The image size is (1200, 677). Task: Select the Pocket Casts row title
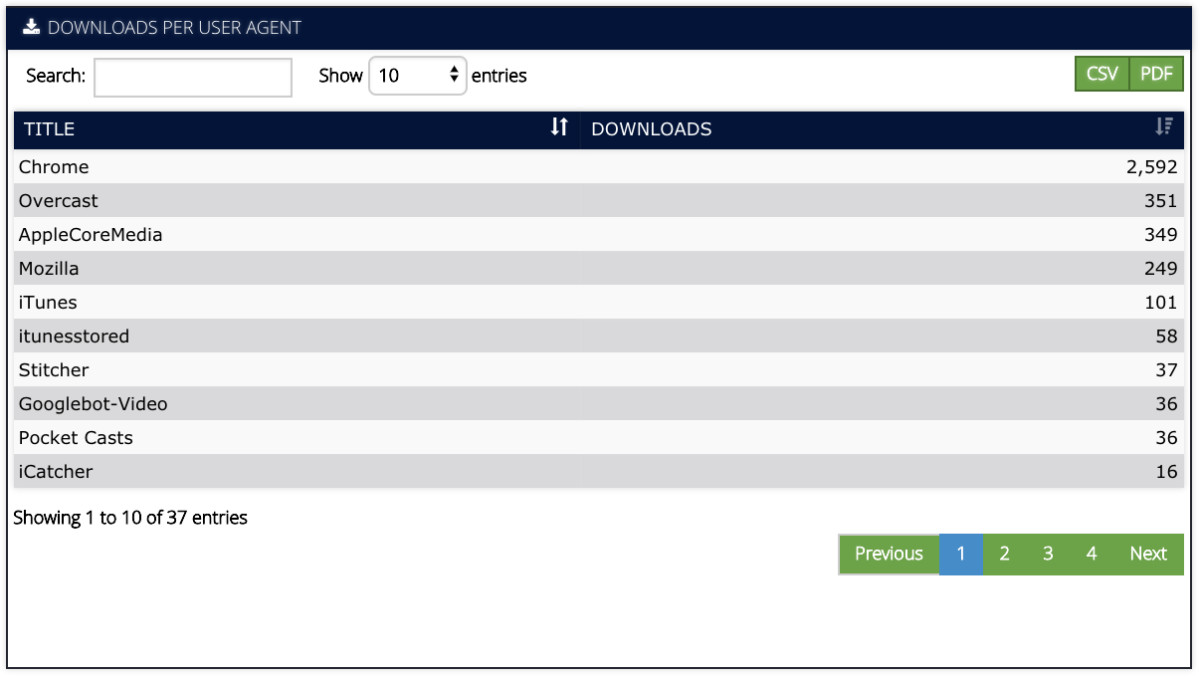pos(76,438)
